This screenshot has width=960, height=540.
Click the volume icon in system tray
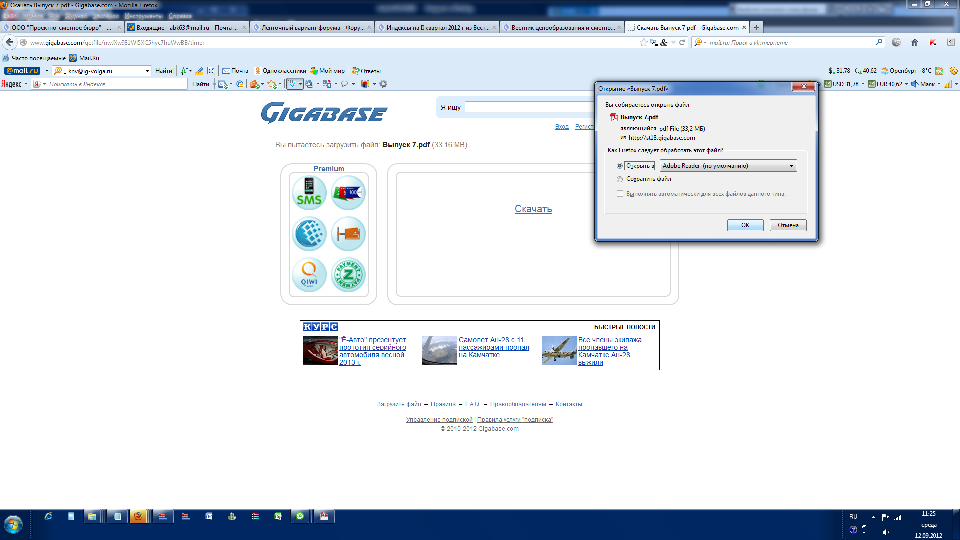pos(886,532)
